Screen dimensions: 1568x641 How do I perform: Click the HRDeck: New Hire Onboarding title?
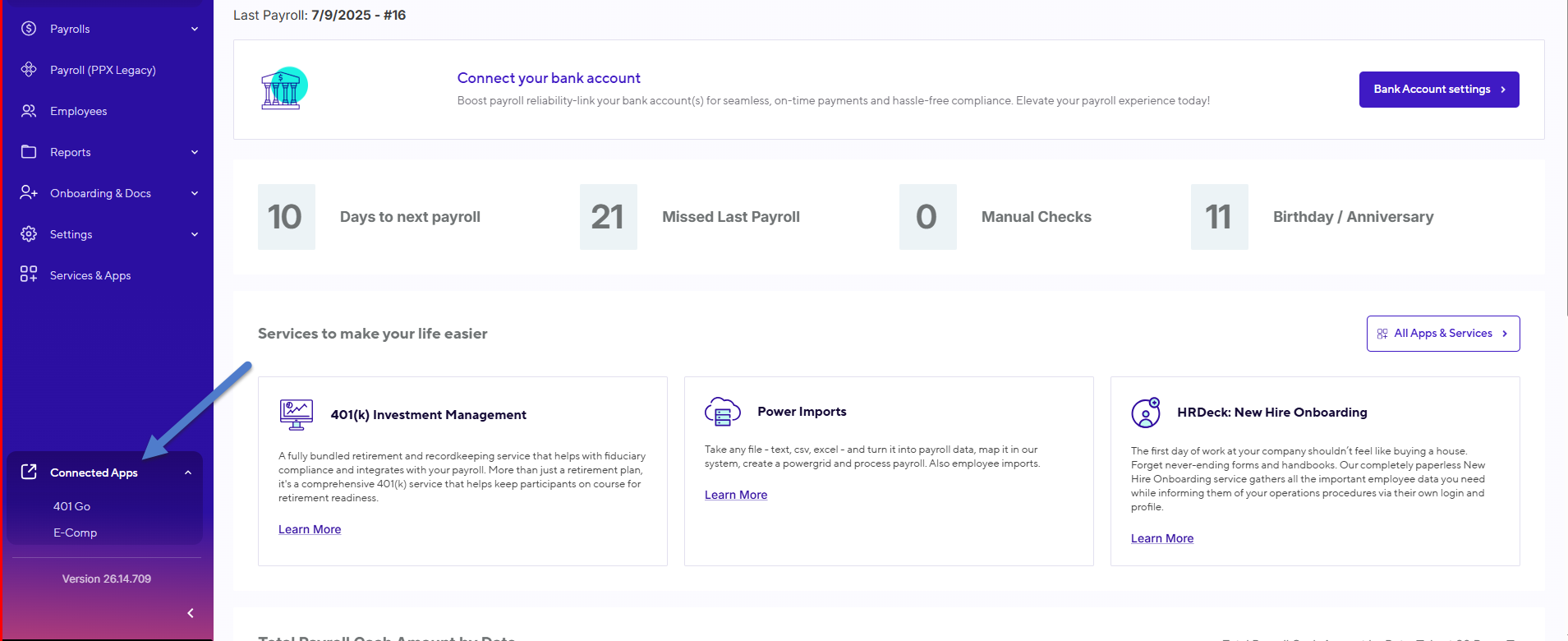point(1272,413)
